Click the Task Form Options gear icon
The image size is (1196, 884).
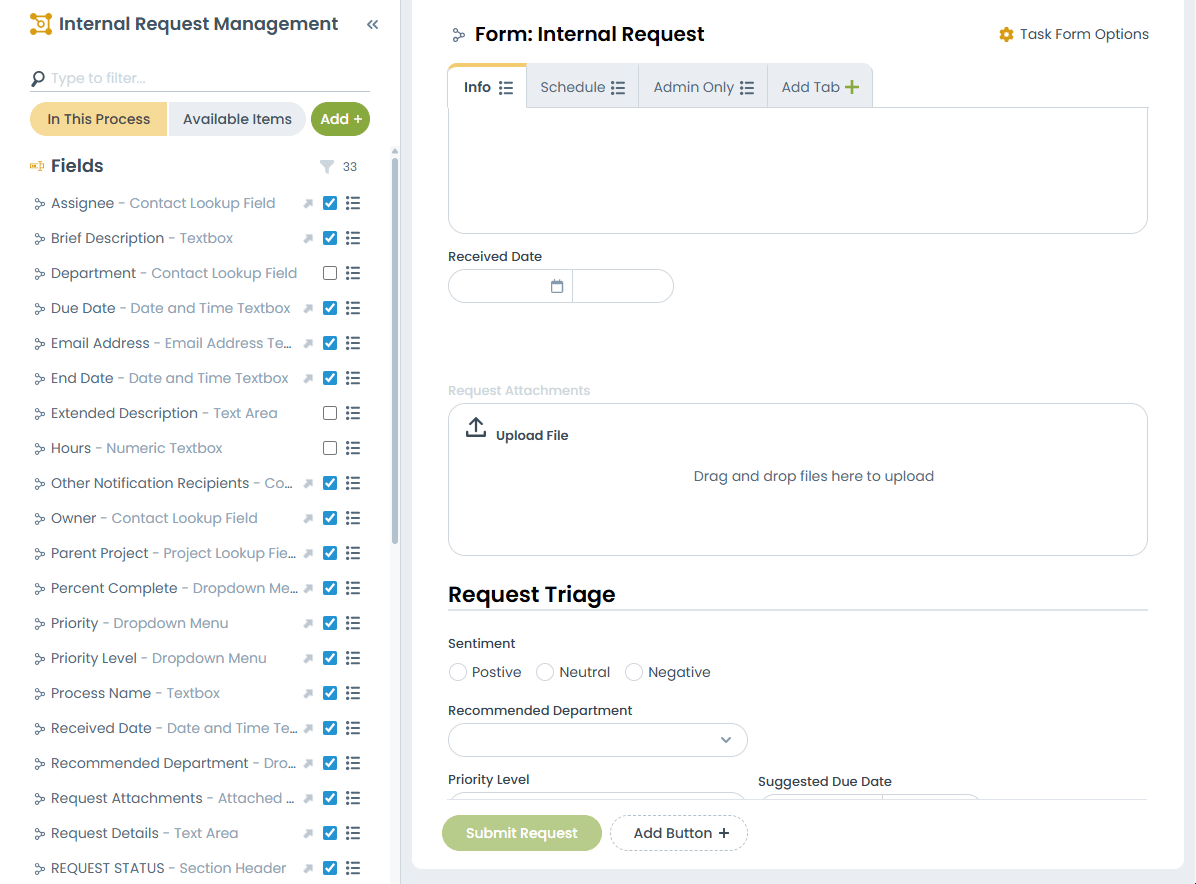1006,34
